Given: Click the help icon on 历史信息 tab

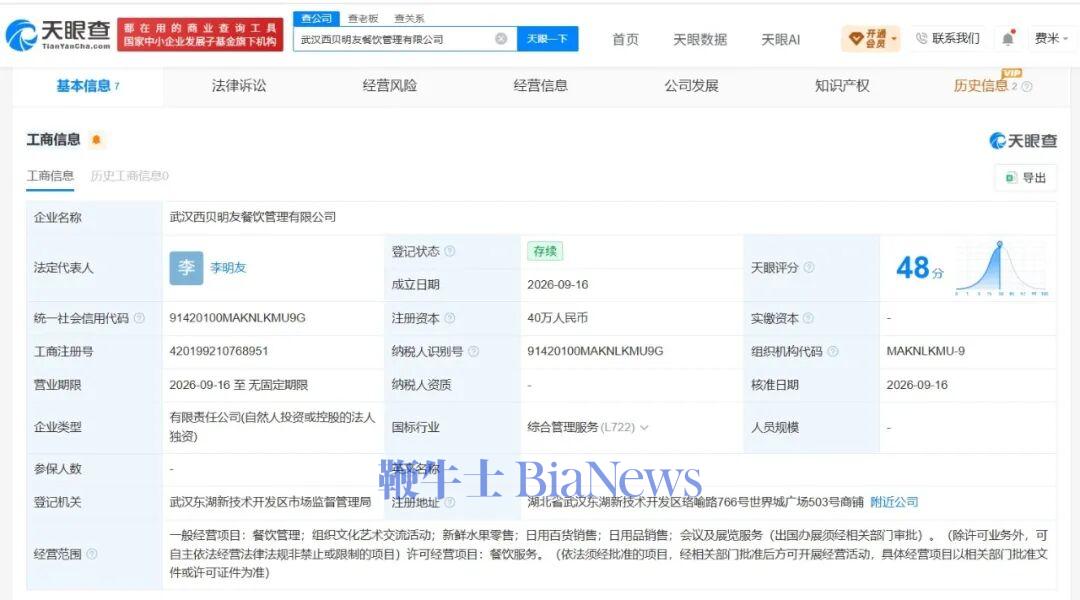Looking at the screenshot, I should point(1027,86).
